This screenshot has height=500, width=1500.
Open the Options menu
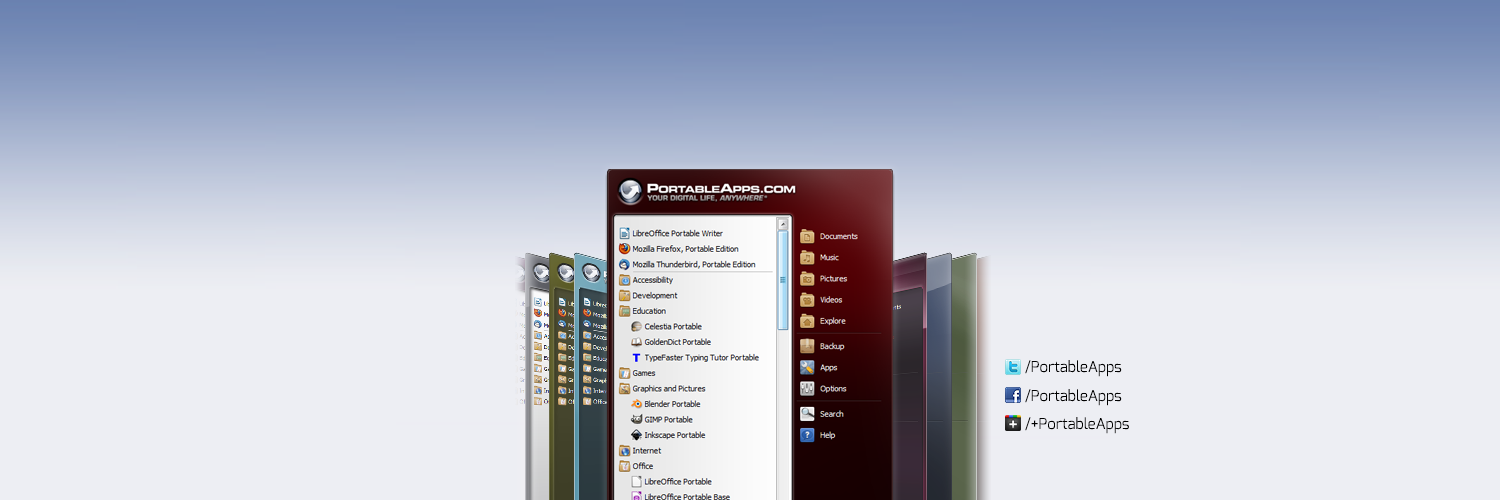tap(823, 388)
